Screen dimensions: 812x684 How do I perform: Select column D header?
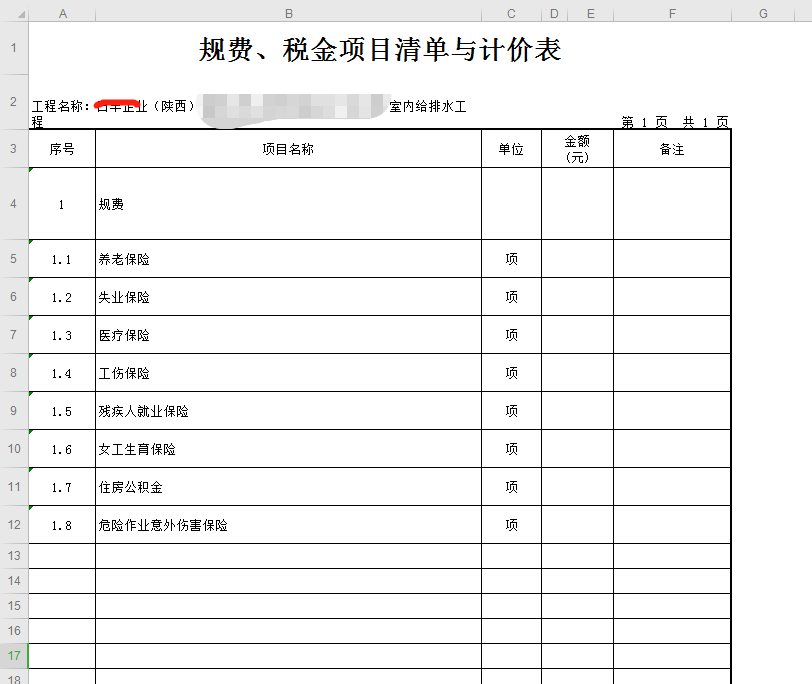(x=554, y=14)
